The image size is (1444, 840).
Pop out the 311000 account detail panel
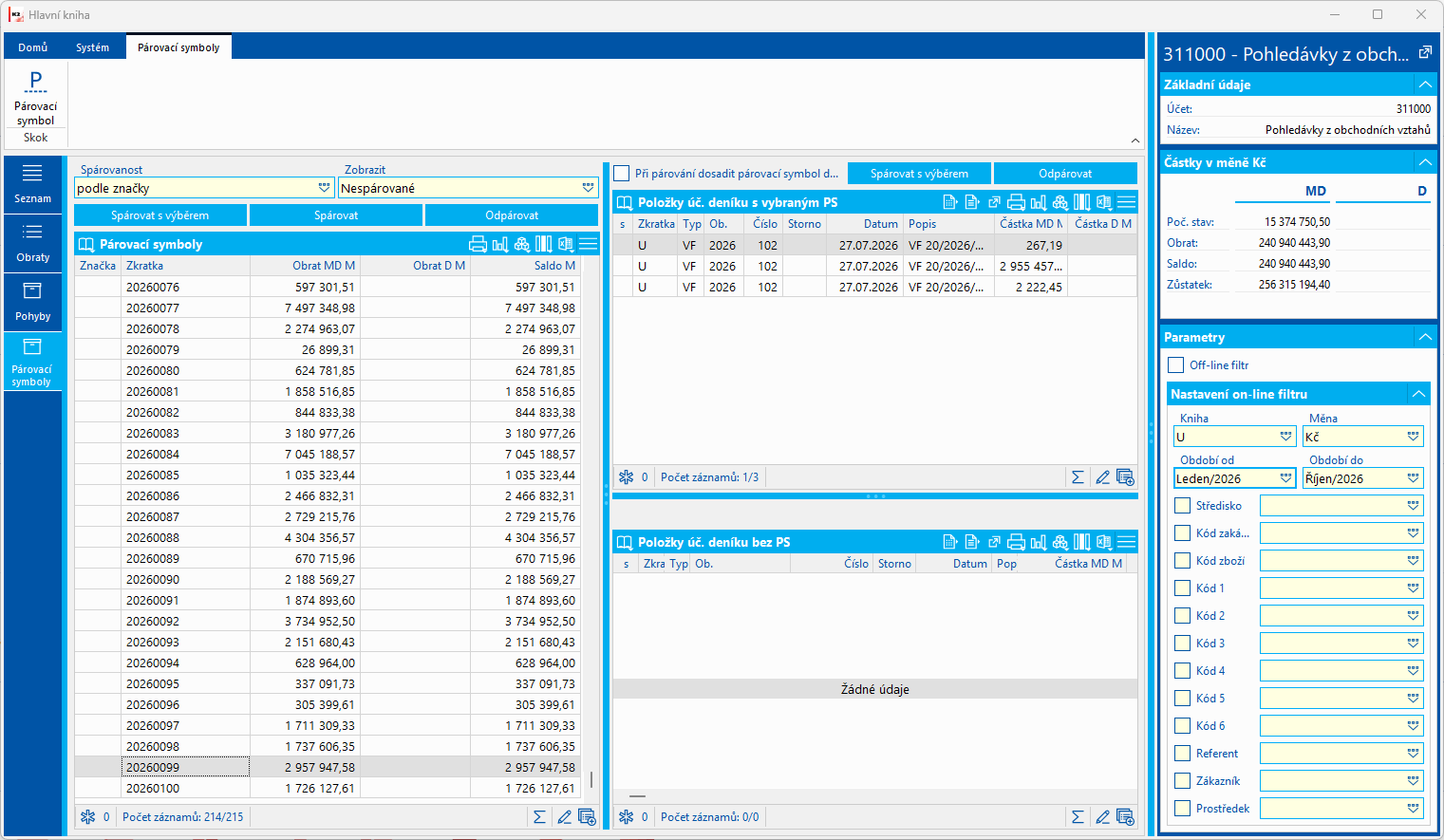(1425, 53)
